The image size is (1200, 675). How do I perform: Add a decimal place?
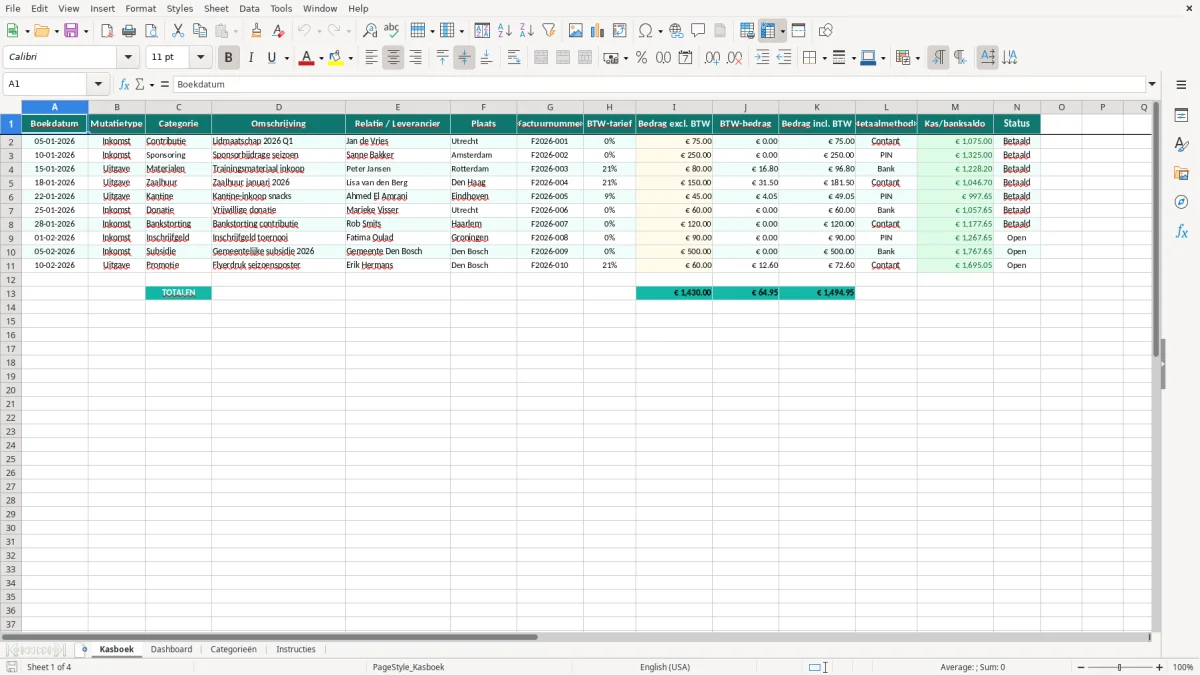click(713, 58)
